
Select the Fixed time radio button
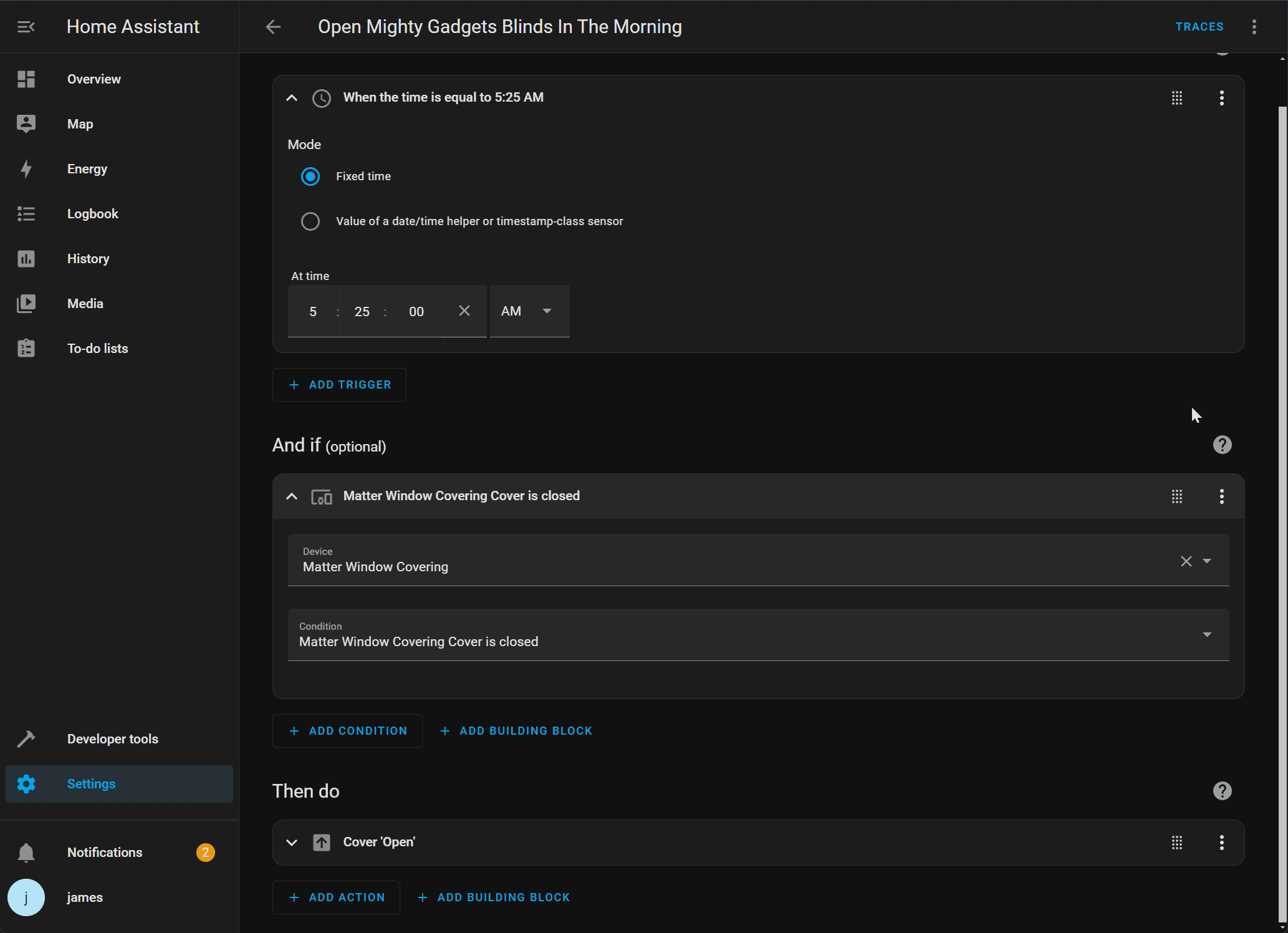point(310,176)
